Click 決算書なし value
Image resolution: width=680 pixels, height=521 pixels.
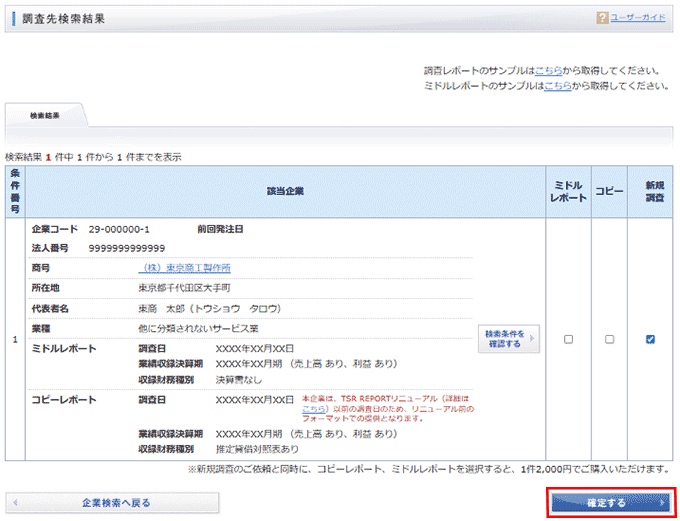point(239,380)
